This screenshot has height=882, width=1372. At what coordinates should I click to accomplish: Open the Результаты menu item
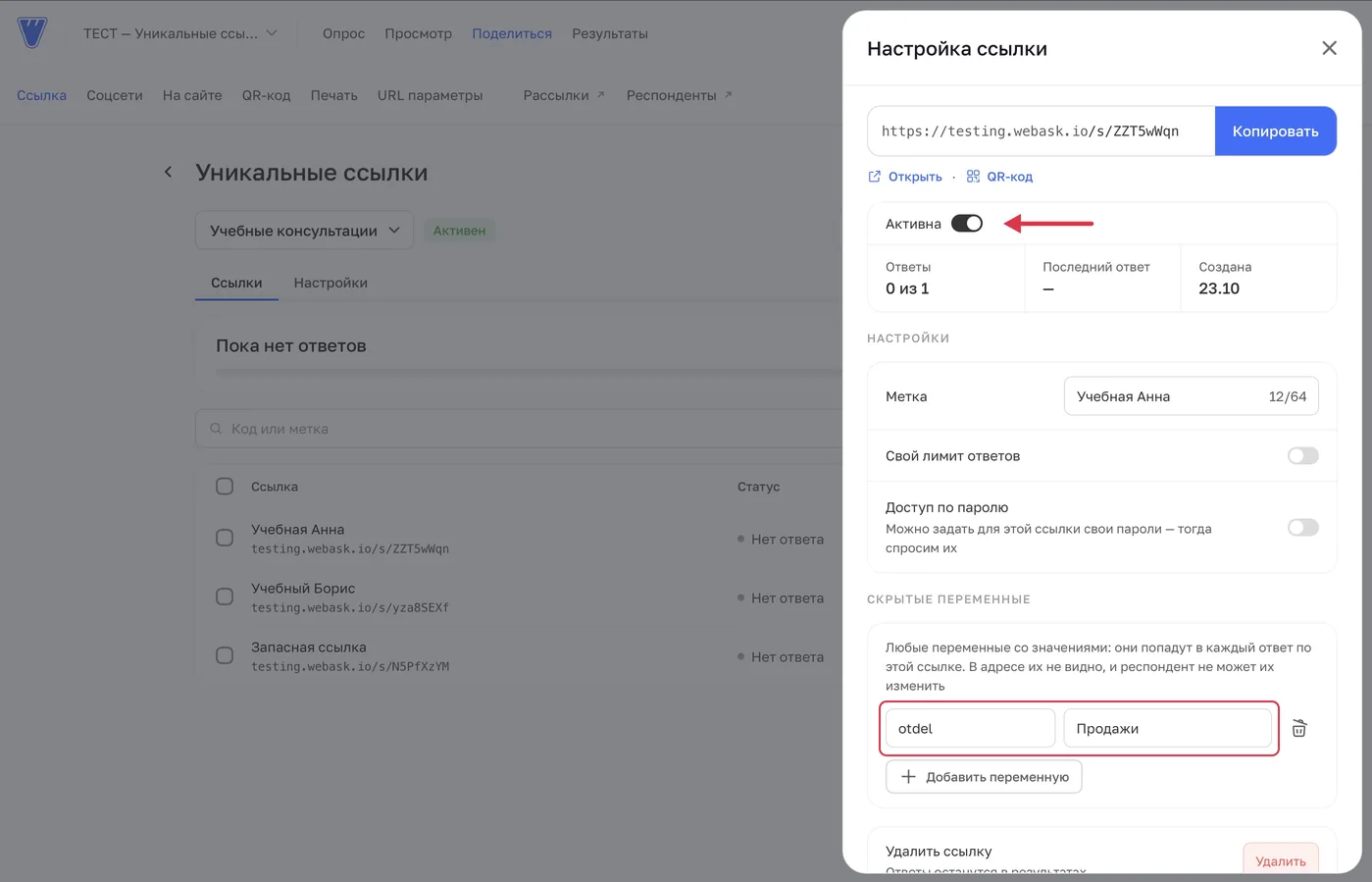(610, 33)
